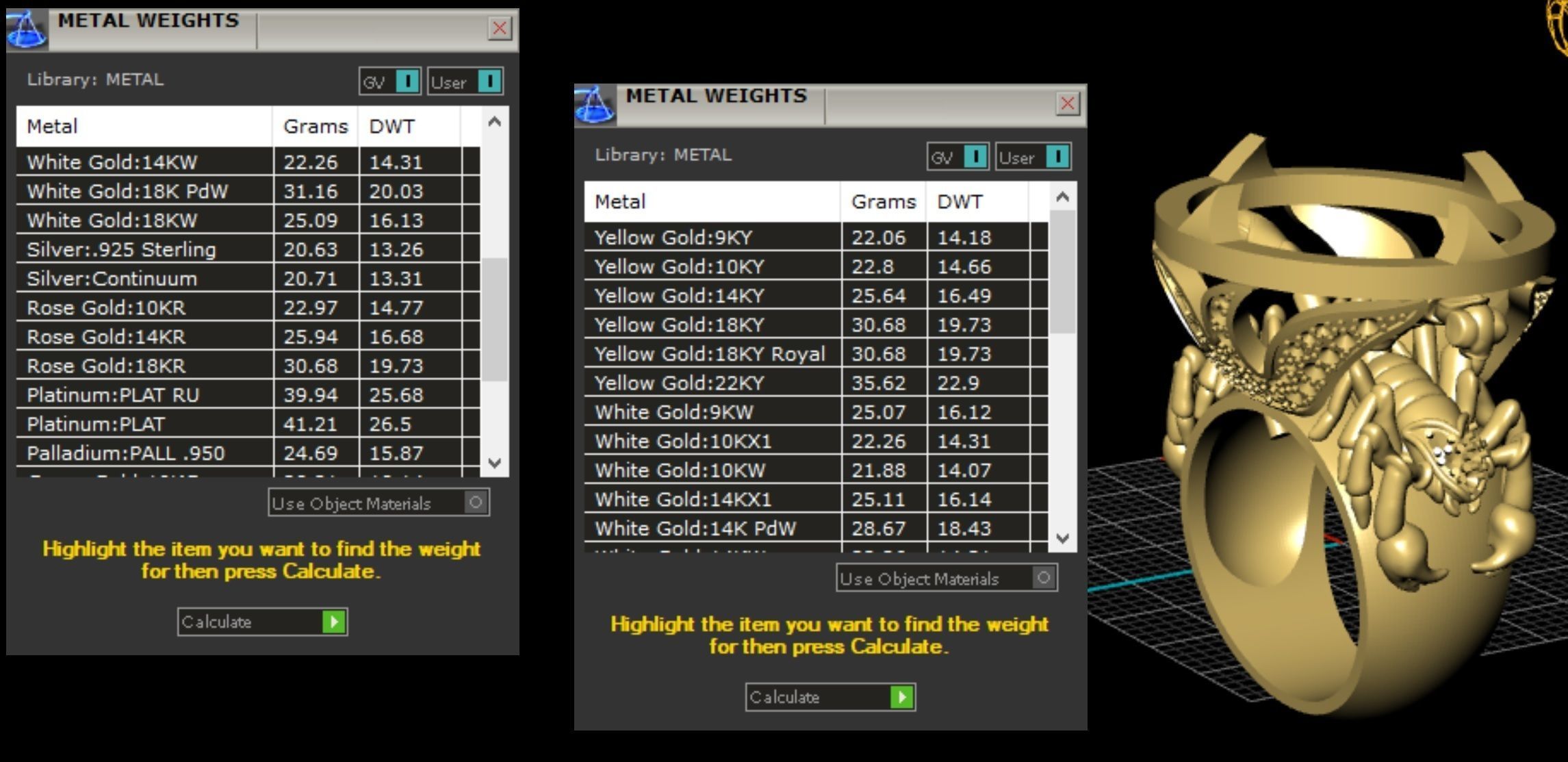Click scrollbar thumb in left metal list
Screen dimensions: 1568x762
tap(494, 318)
